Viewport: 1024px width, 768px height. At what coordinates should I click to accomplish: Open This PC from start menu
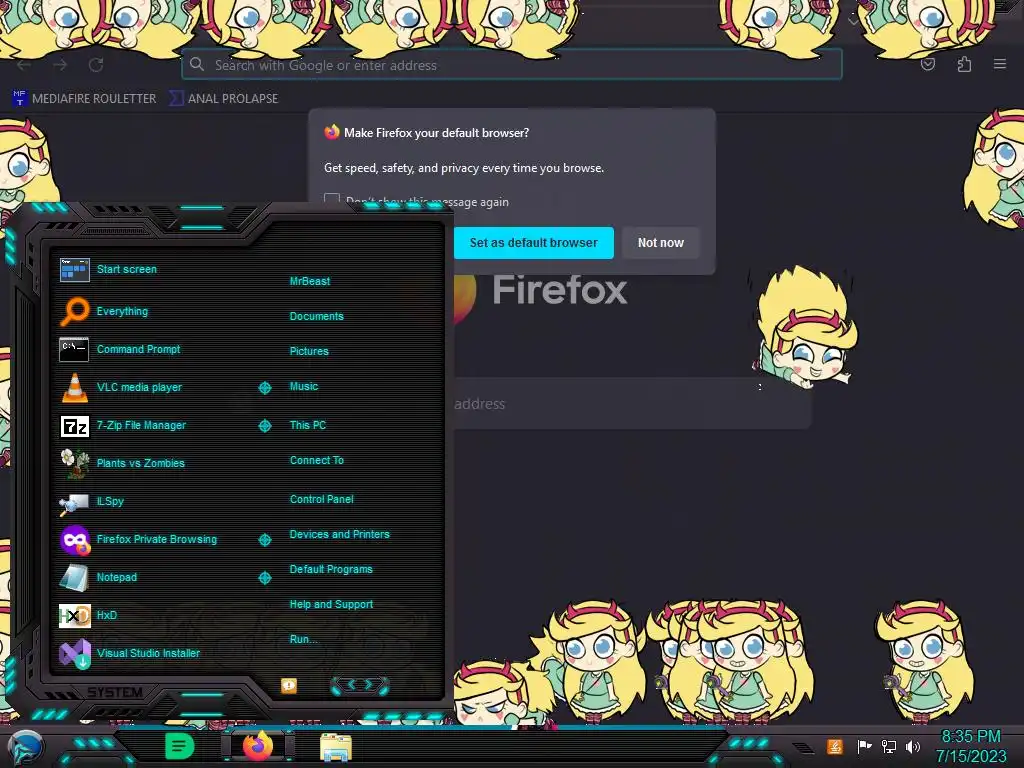[308, 425]
